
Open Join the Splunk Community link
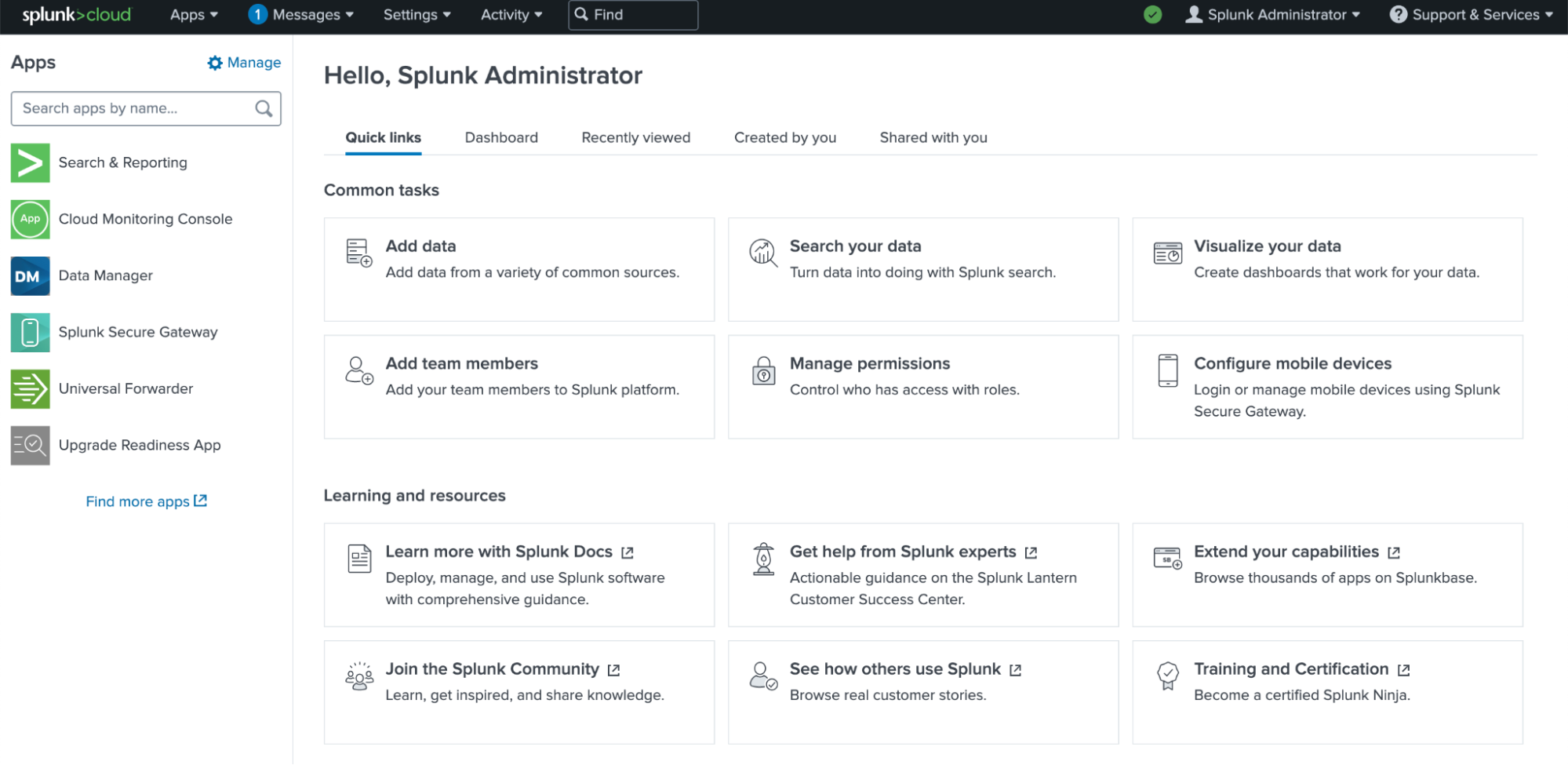coord(493,668)
